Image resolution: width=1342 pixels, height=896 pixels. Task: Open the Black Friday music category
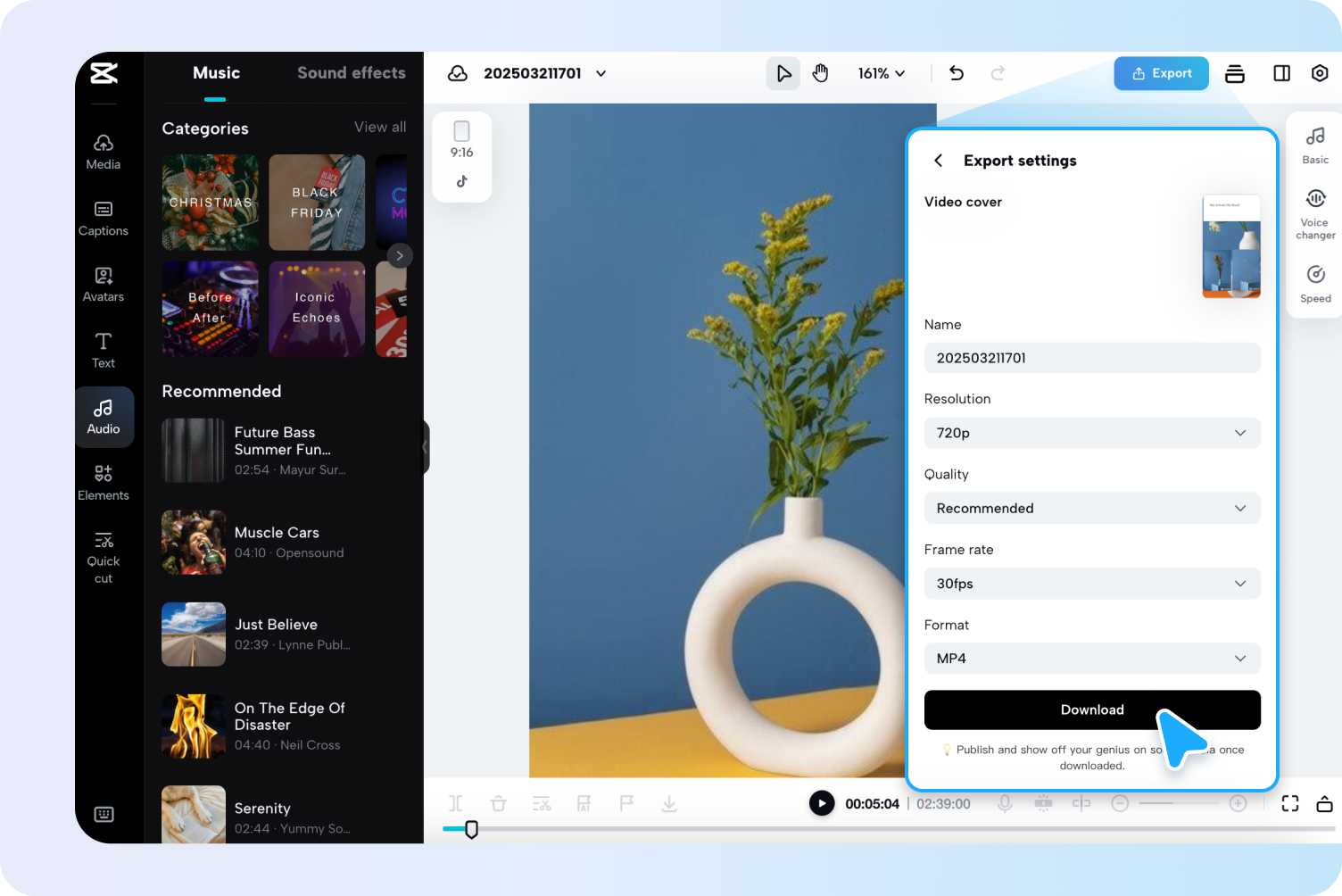coord(317,203)
